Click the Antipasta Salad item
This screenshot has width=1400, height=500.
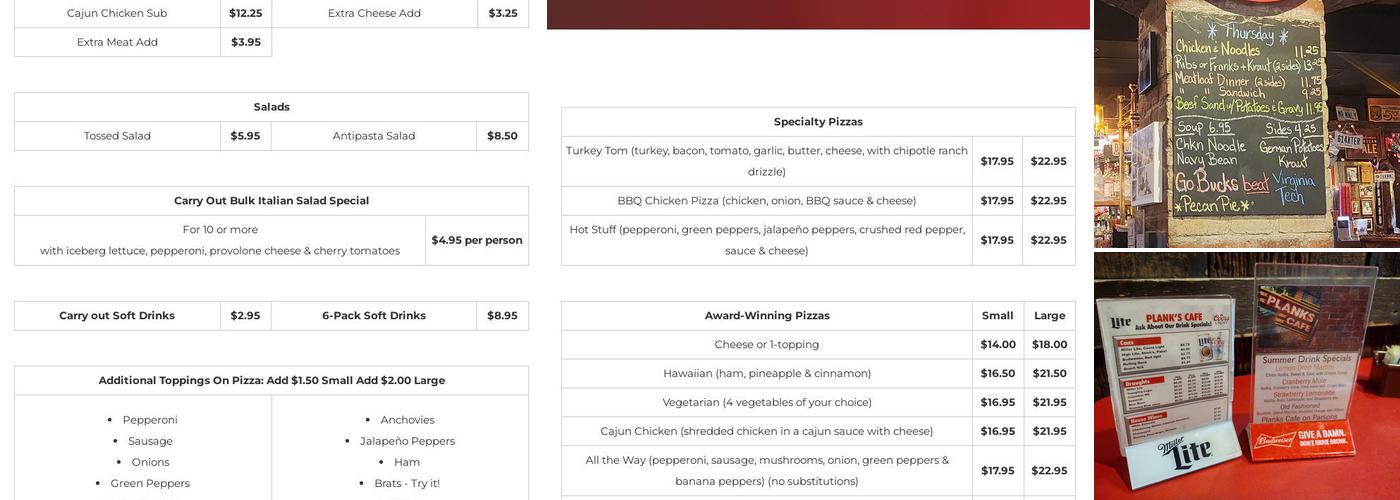pyautogui.click(x=374, y=136)
